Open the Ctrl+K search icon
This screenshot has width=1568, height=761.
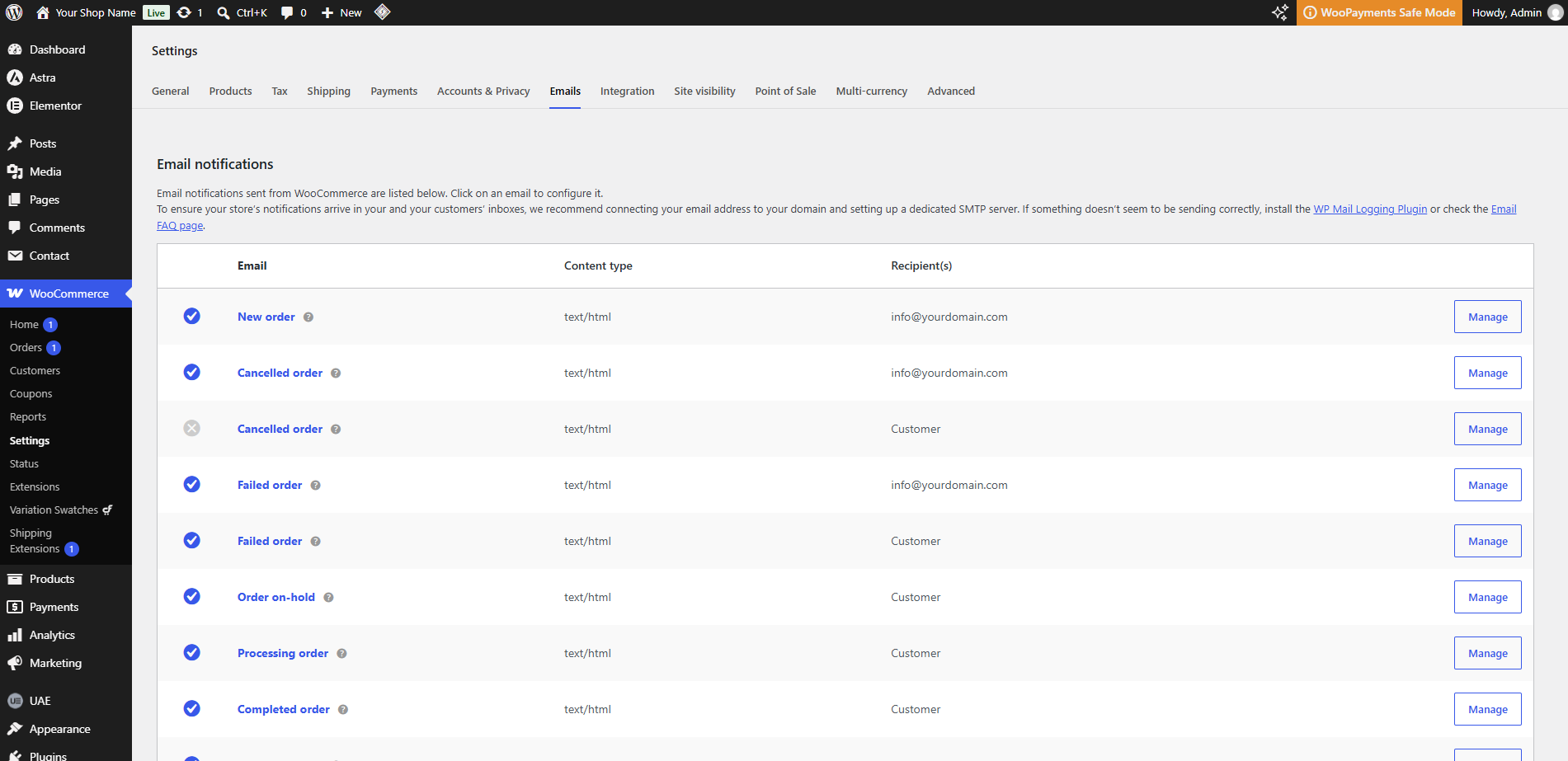tap(224, 12)
